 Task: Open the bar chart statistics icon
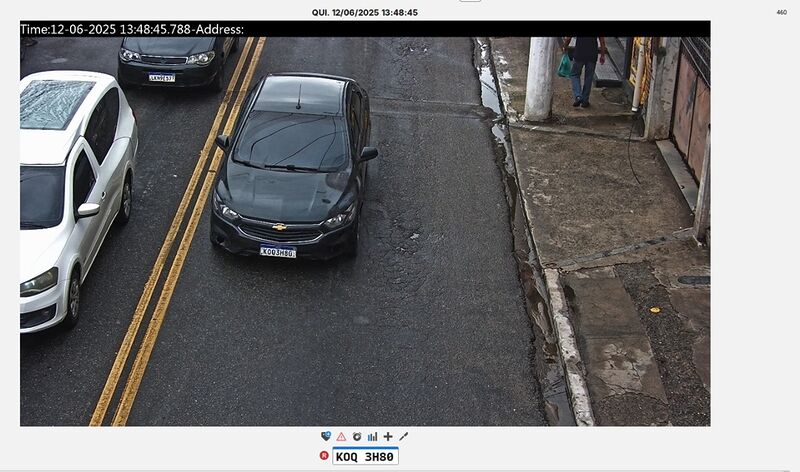pos(372,437)
